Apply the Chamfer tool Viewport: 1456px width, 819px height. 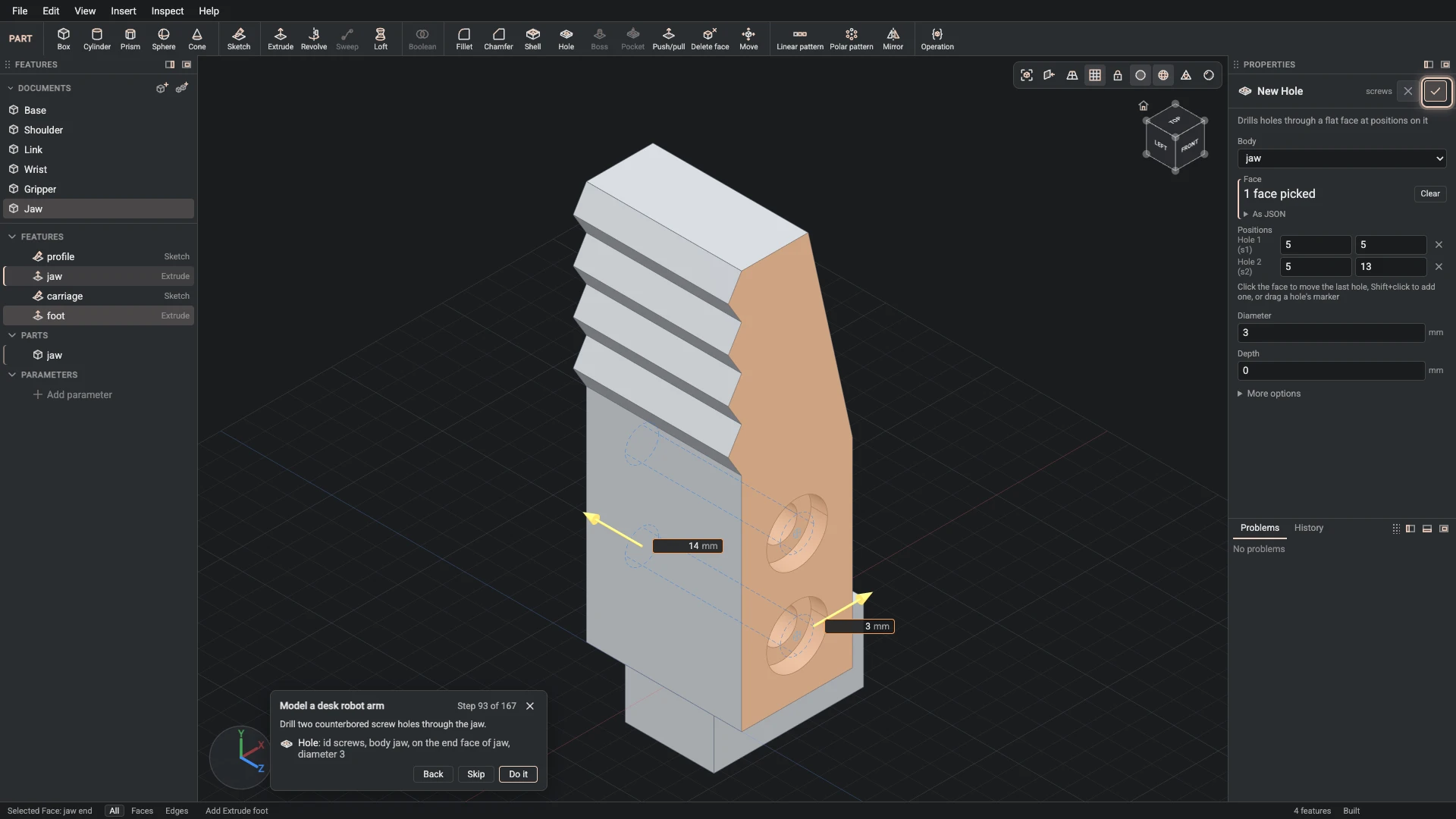(x=498, y=39)
